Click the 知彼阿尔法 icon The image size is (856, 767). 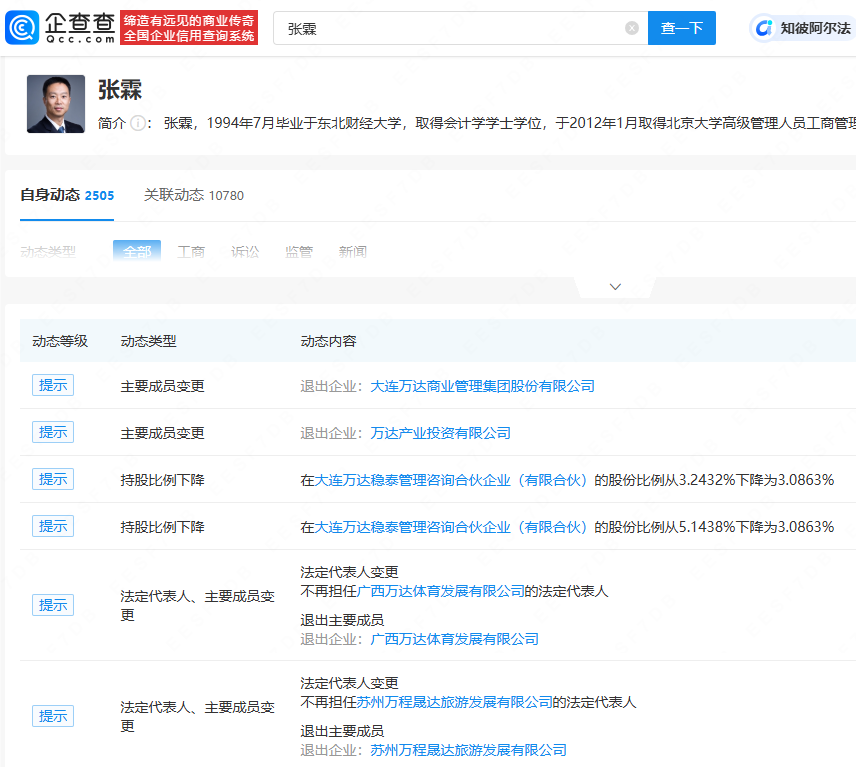(x=765, y=28)
